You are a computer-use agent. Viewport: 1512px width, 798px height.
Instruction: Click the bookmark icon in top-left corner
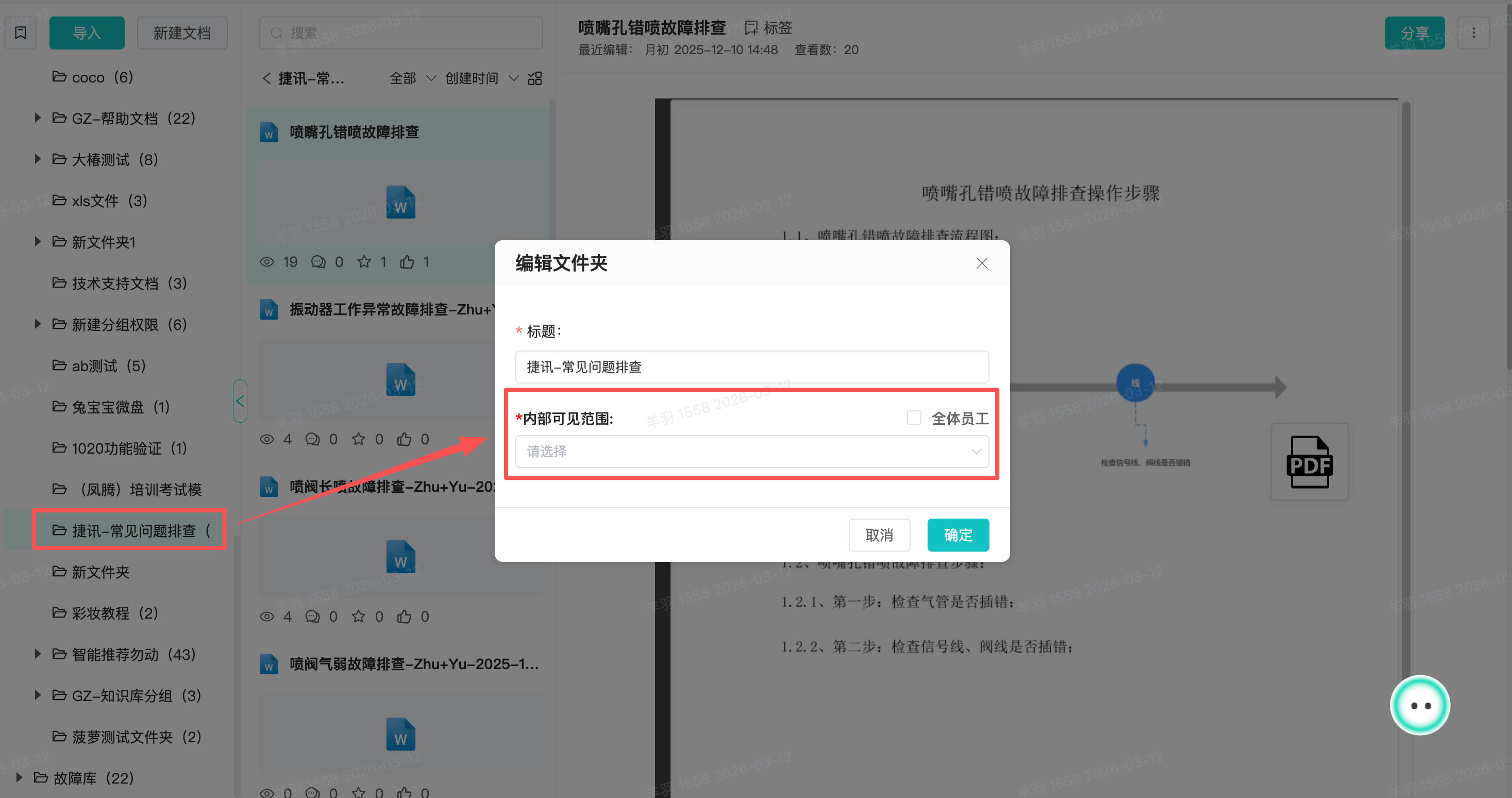21,33
